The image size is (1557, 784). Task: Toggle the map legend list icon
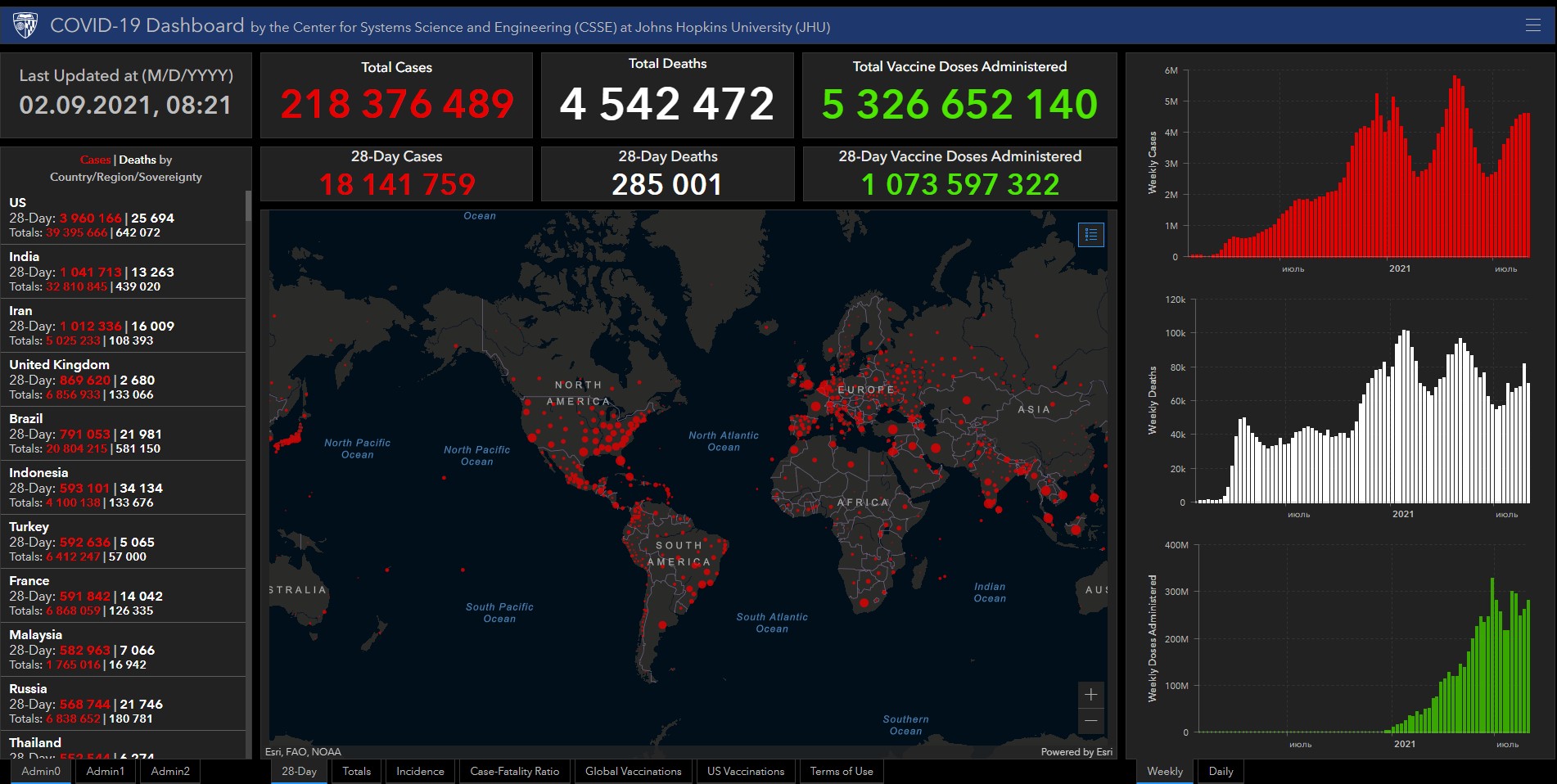pos(1090,235)
